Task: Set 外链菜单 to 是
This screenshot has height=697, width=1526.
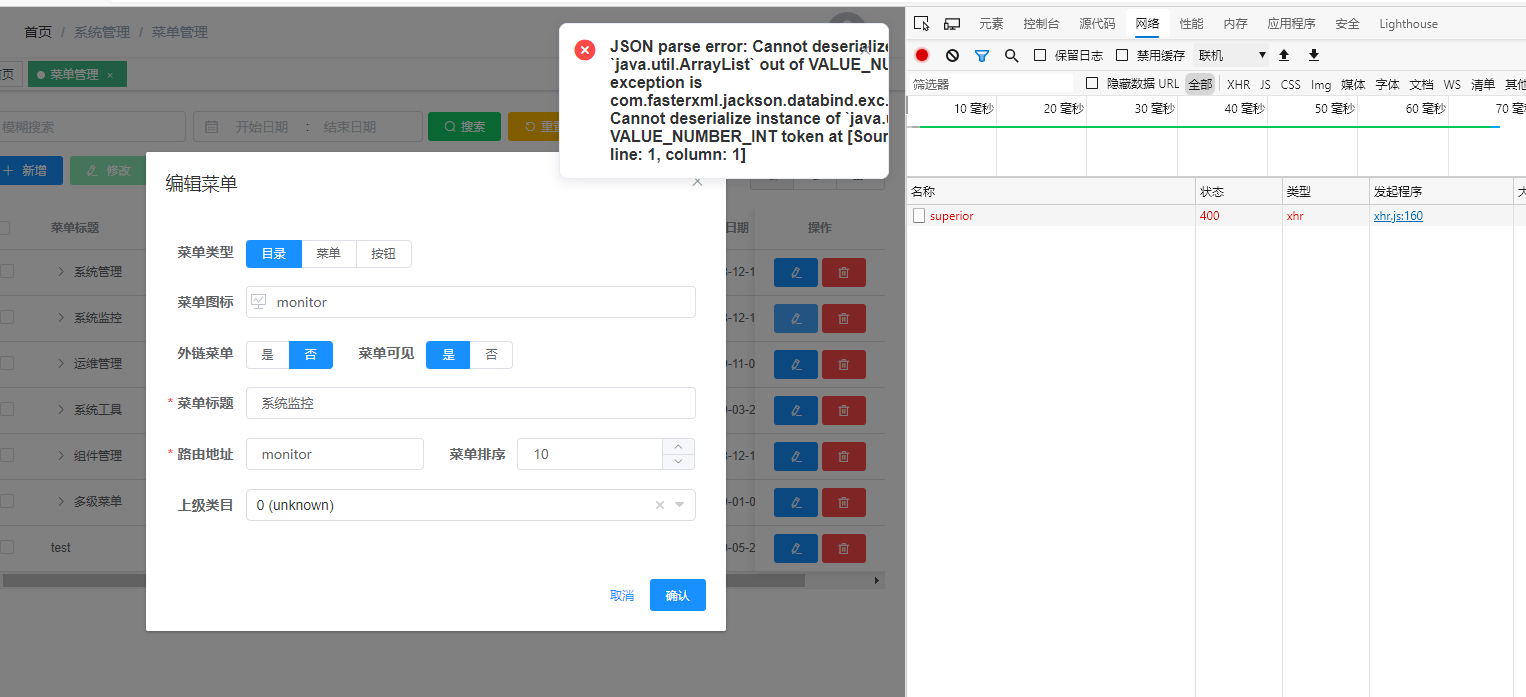Action: [x=268, y=355]
